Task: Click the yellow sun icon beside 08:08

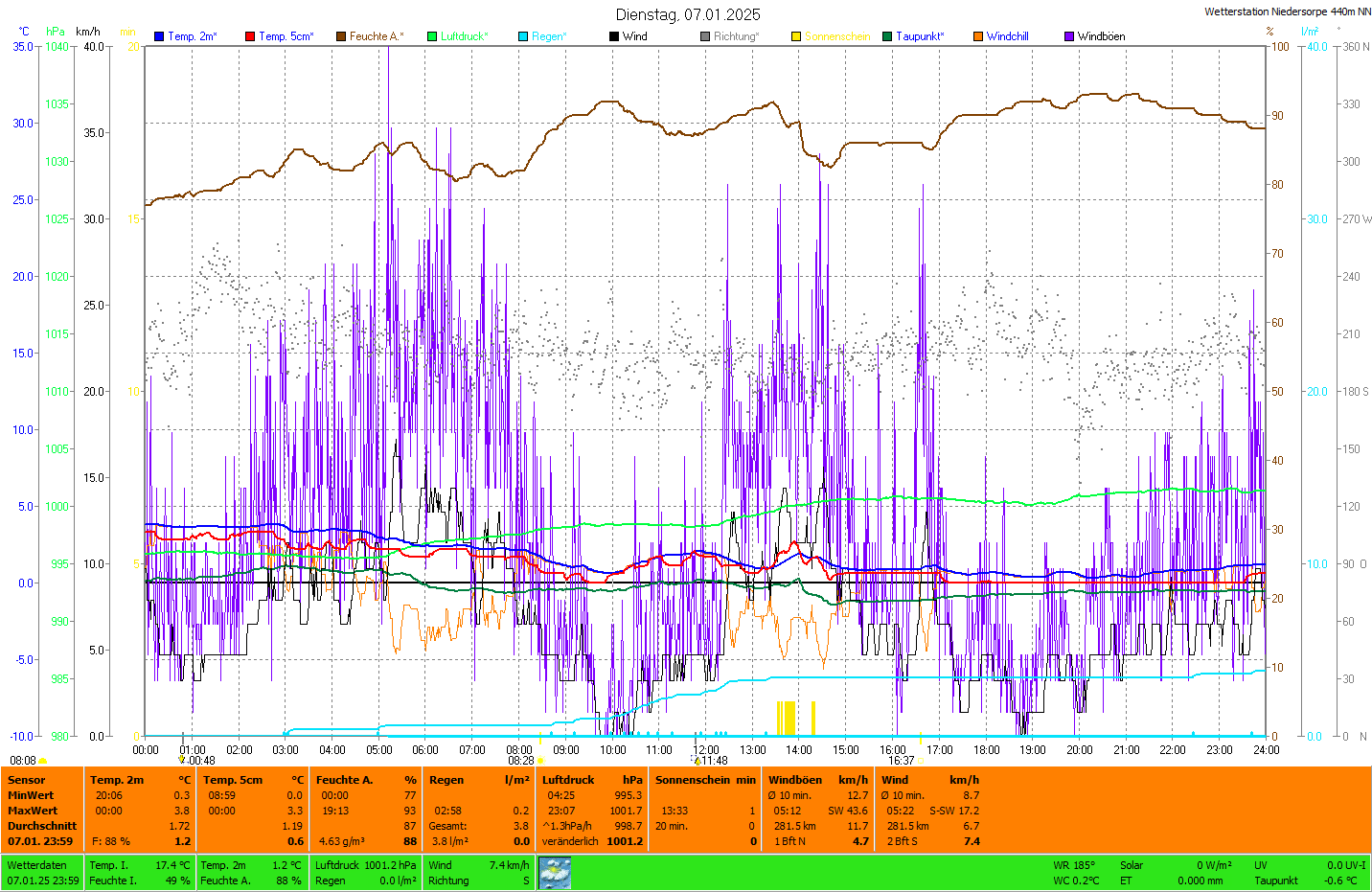Action: click(x=43, y=761)
